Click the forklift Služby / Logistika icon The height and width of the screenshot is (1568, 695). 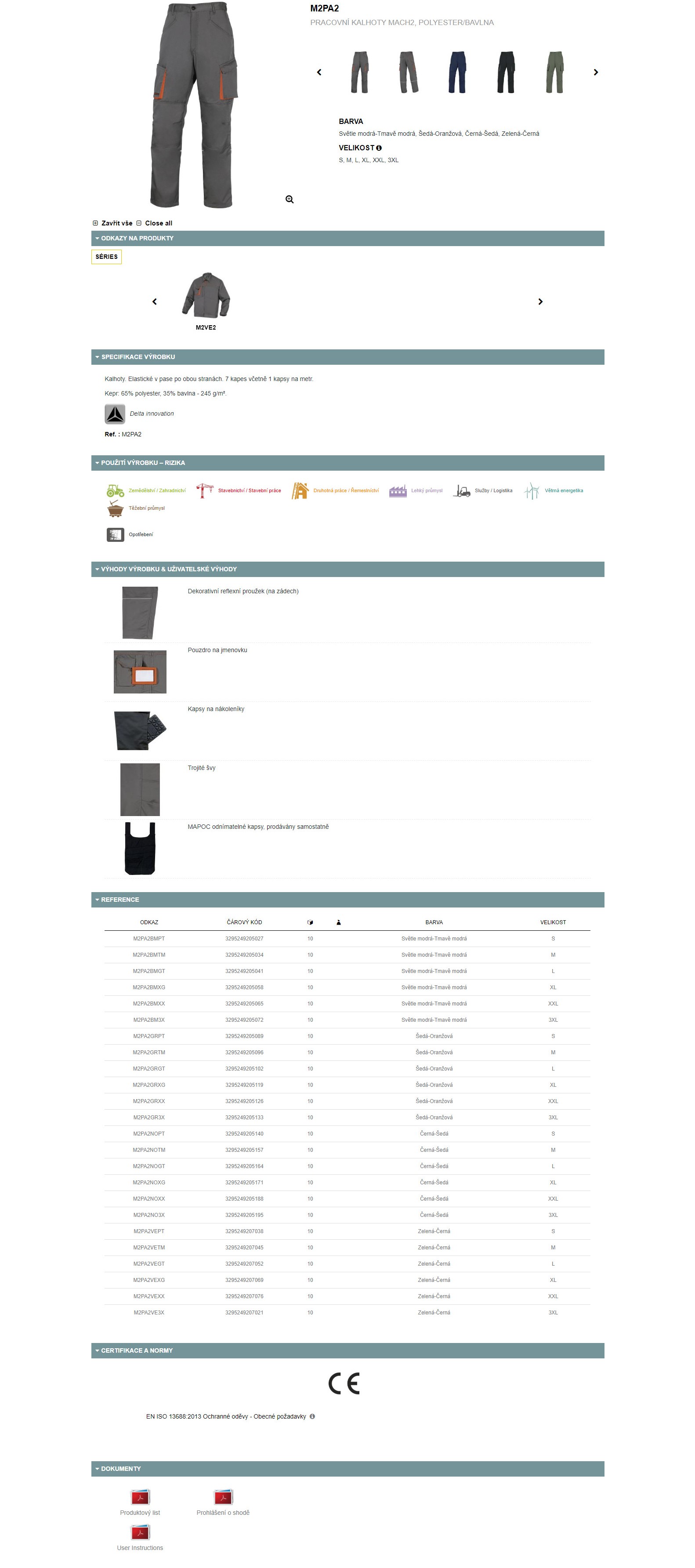[462, 490]
